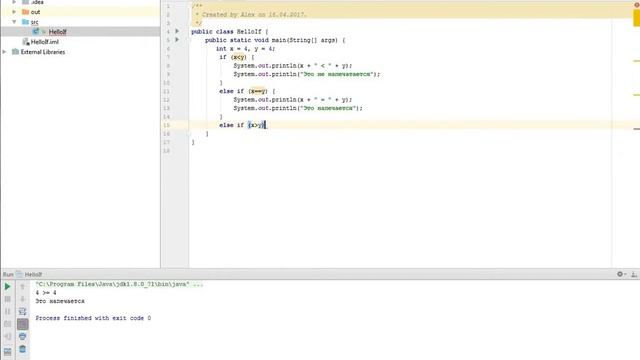The height and width of the screenshot is (360, 640).
Task: Click run gutter arrow beside main method
Action: [177, 40]
